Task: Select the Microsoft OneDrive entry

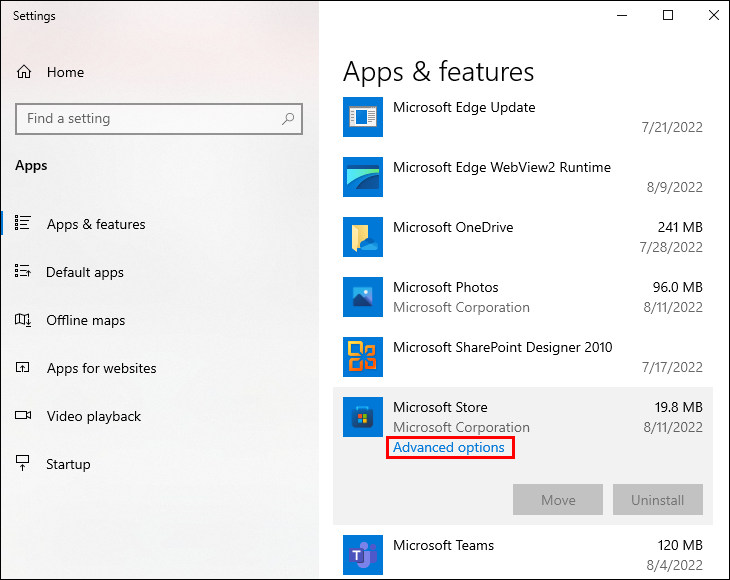Action: [523, 237]
